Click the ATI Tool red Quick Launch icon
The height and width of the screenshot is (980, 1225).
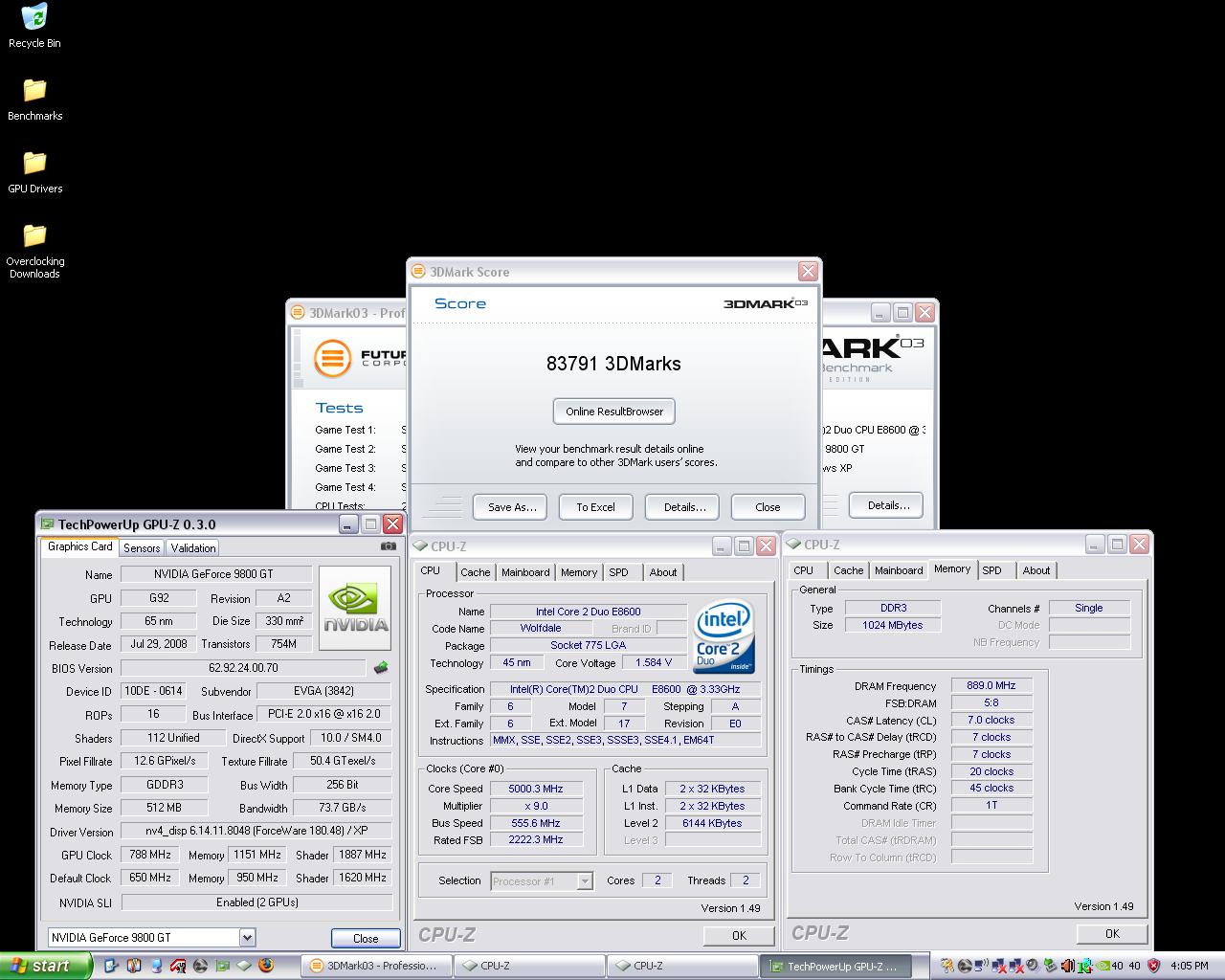(178, 966)
